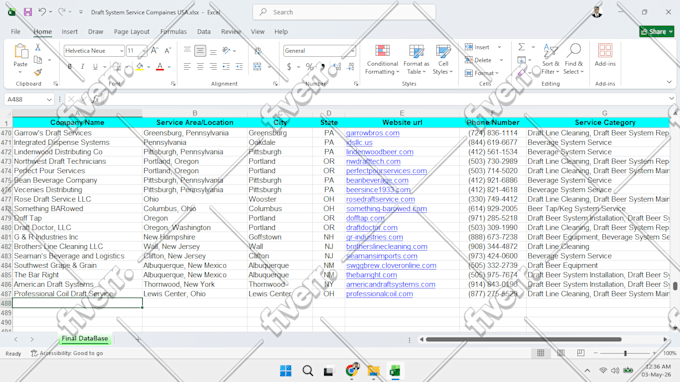Collapse the ribbon with the chevron
The width and height of the screenshot is (680, 382).
click(x=669, y=82)
